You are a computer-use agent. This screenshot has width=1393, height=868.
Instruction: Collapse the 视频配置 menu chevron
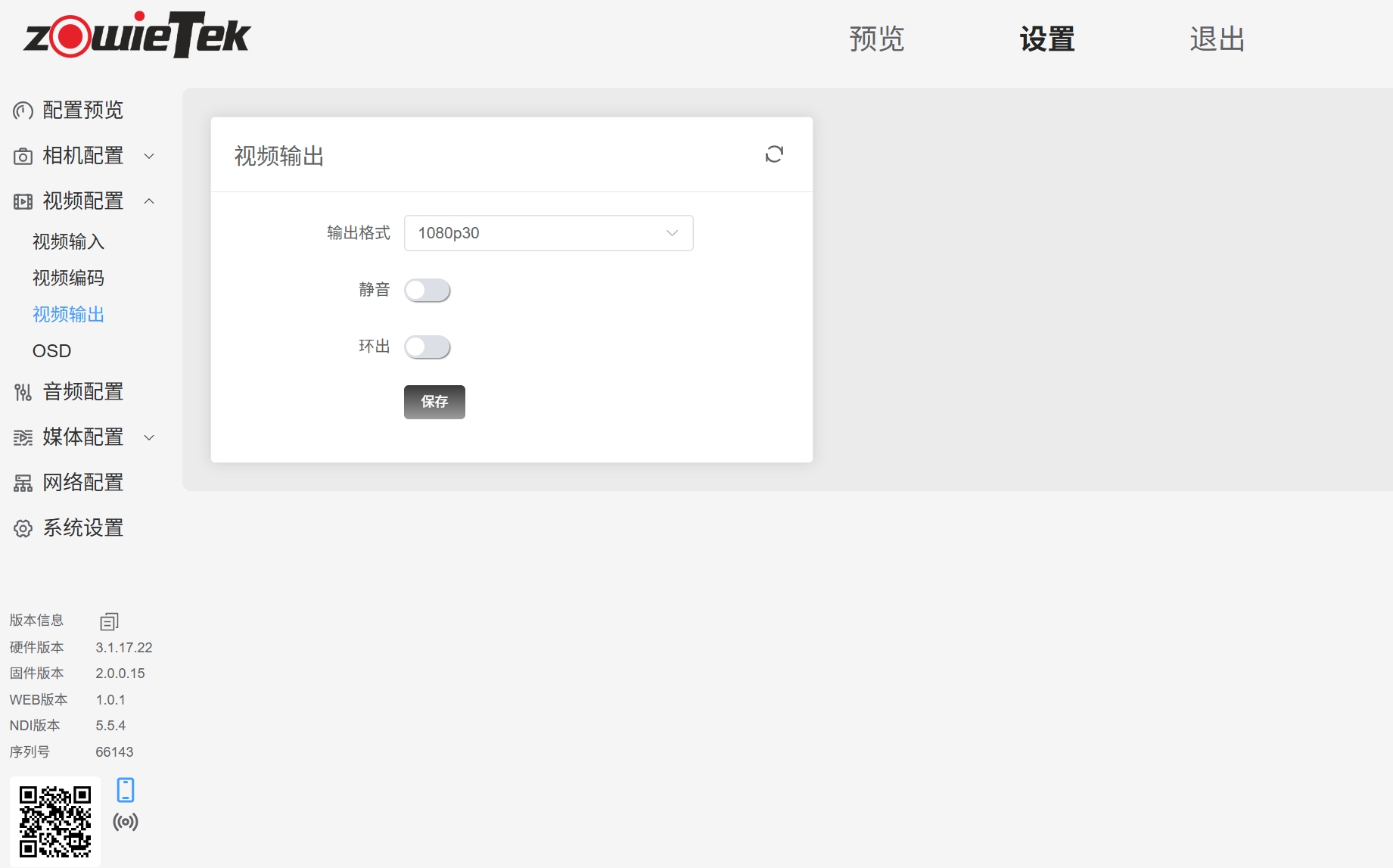coord(149,201)
